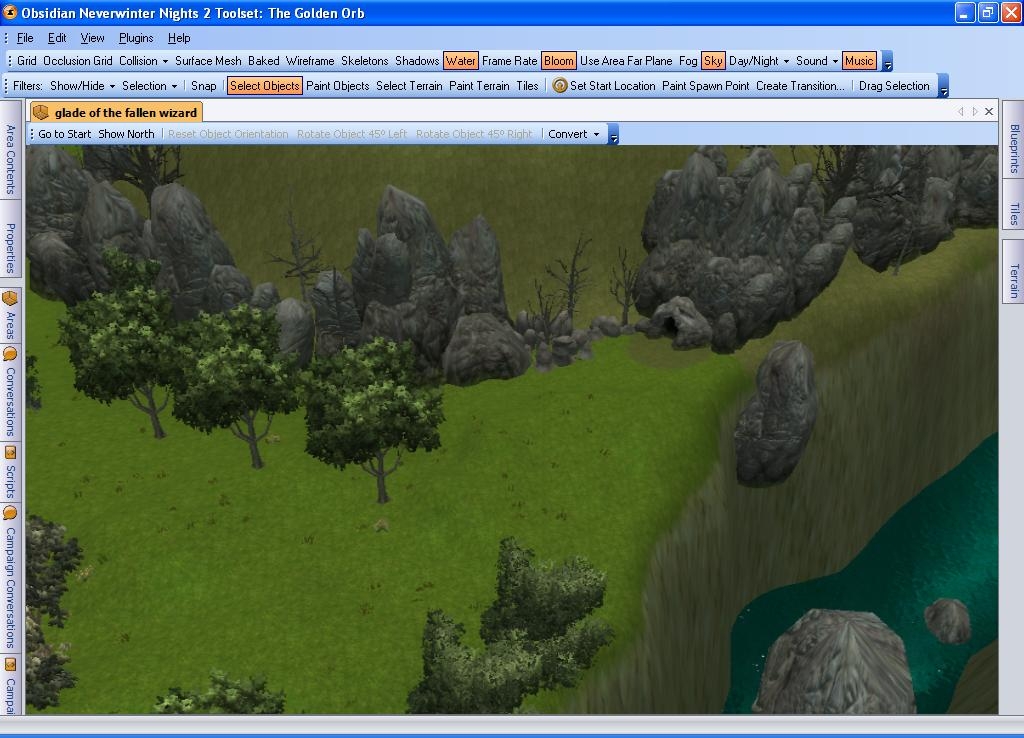Screen dimensions: 1024x738
Task: Toggle Water rendering off
Action: (x=460, y=61)
